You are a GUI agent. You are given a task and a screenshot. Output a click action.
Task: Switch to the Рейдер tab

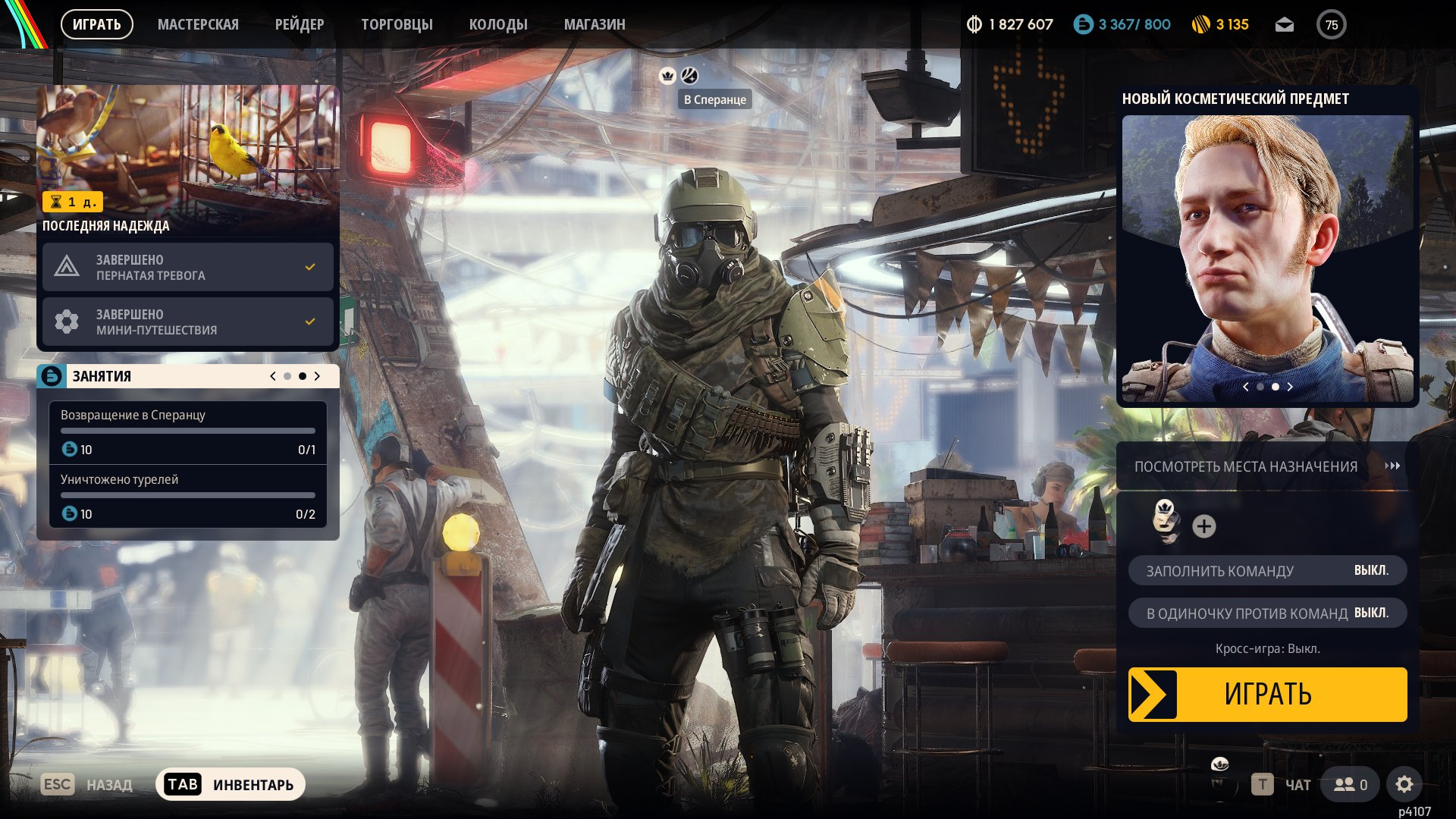coord(300,24)
